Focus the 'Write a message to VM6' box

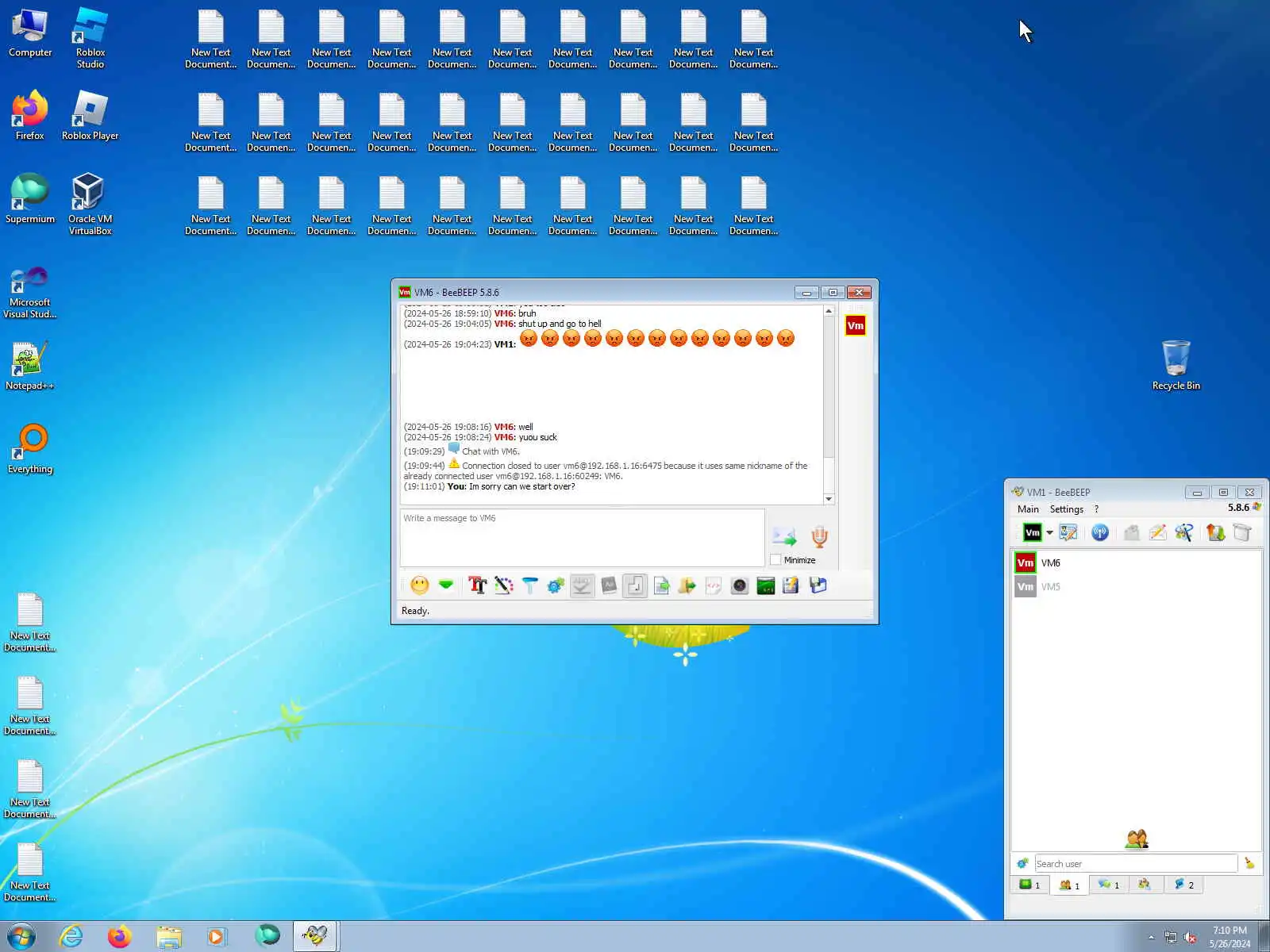[582, 538]
